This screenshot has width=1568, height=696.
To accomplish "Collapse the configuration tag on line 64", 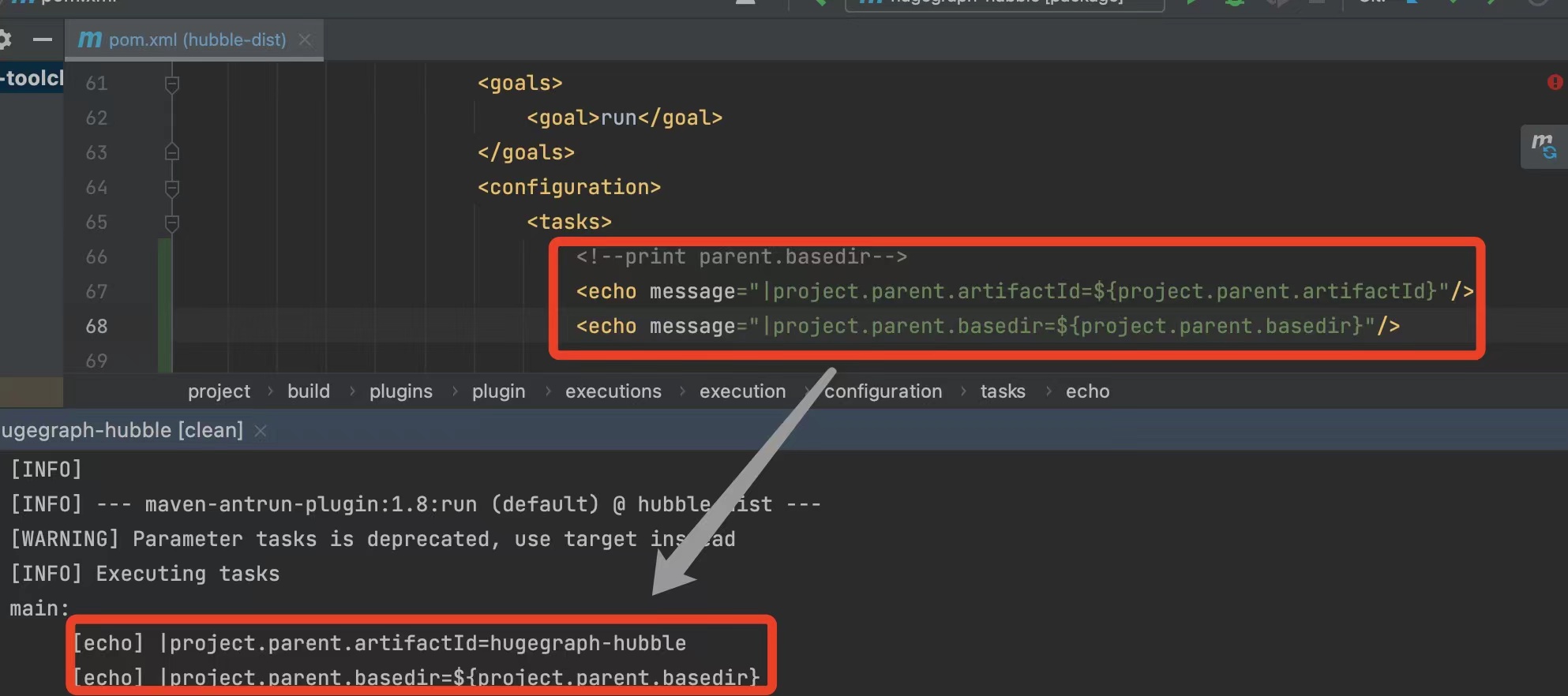I will tap(171, 187).
